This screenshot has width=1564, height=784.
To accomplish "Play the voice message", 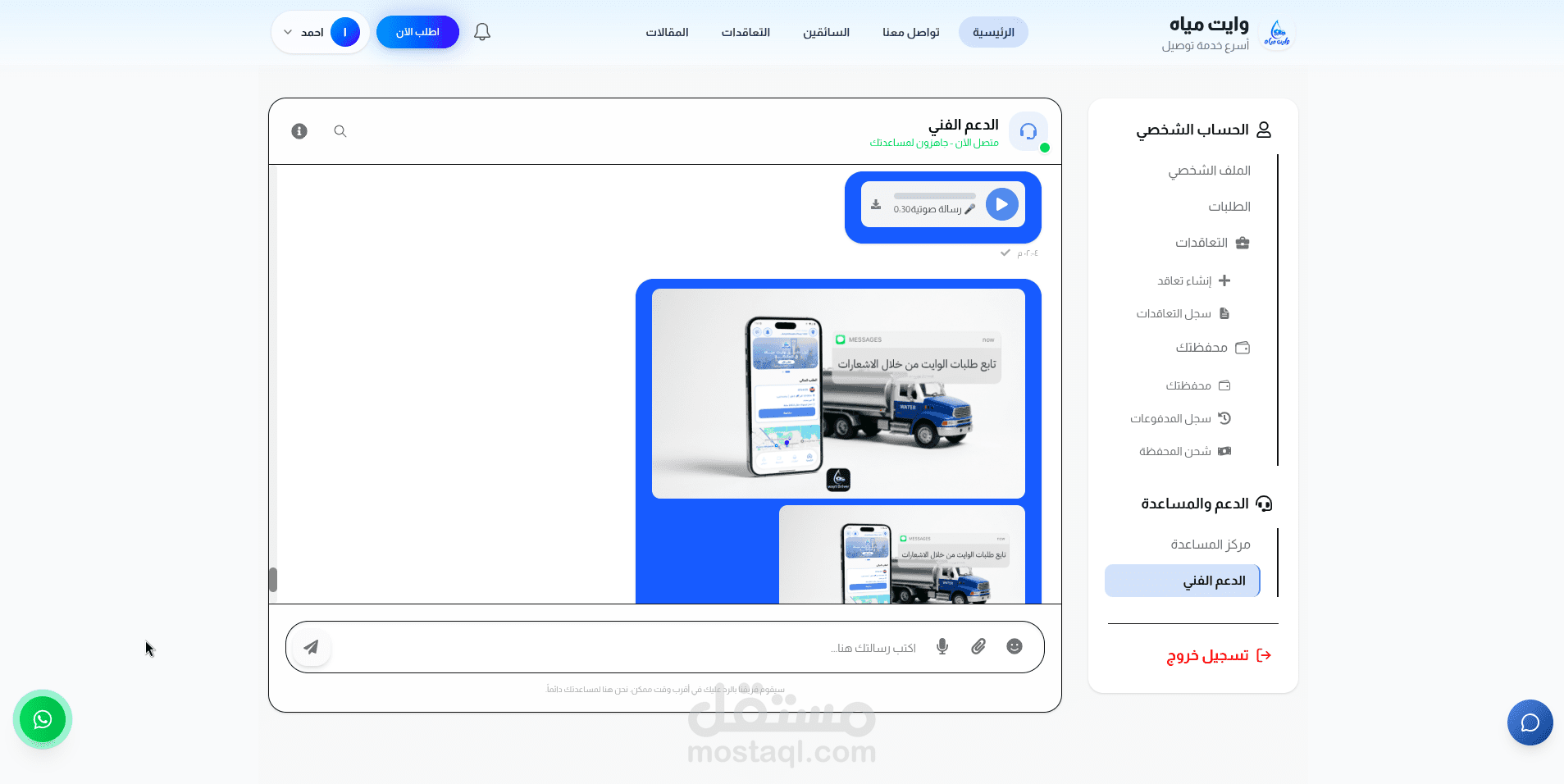I will point(1002,204).
